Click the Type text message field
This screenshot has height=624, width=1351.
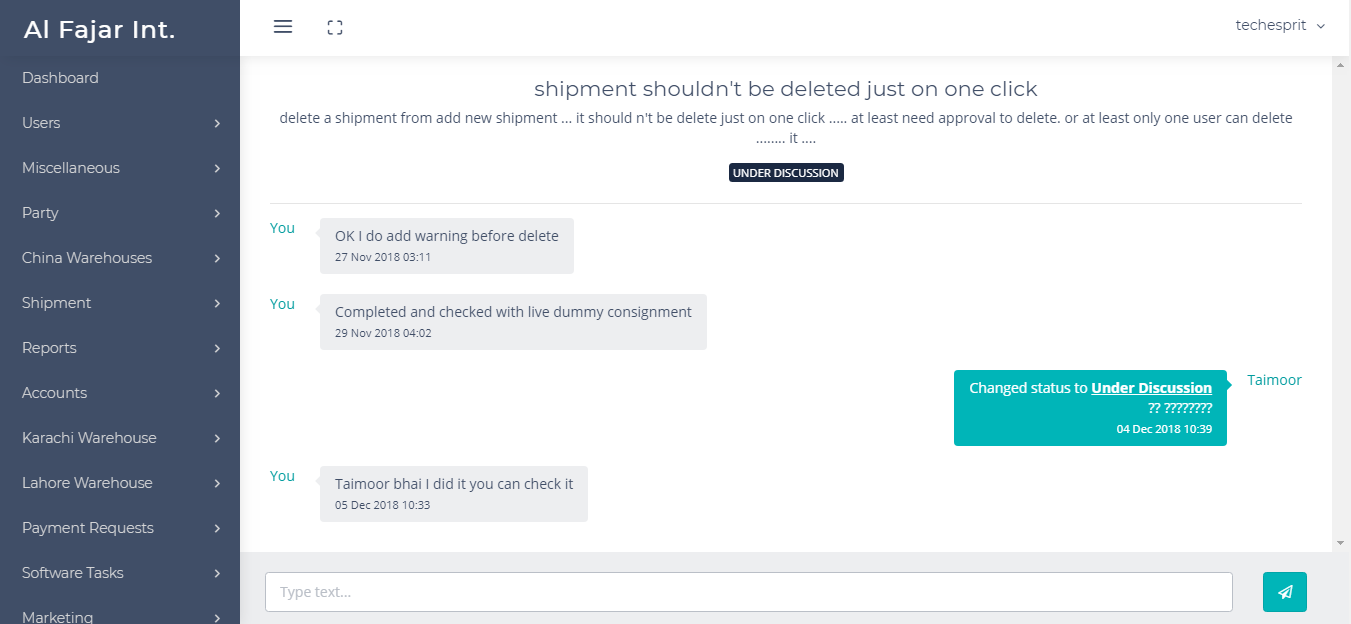(x=748, y=592)
